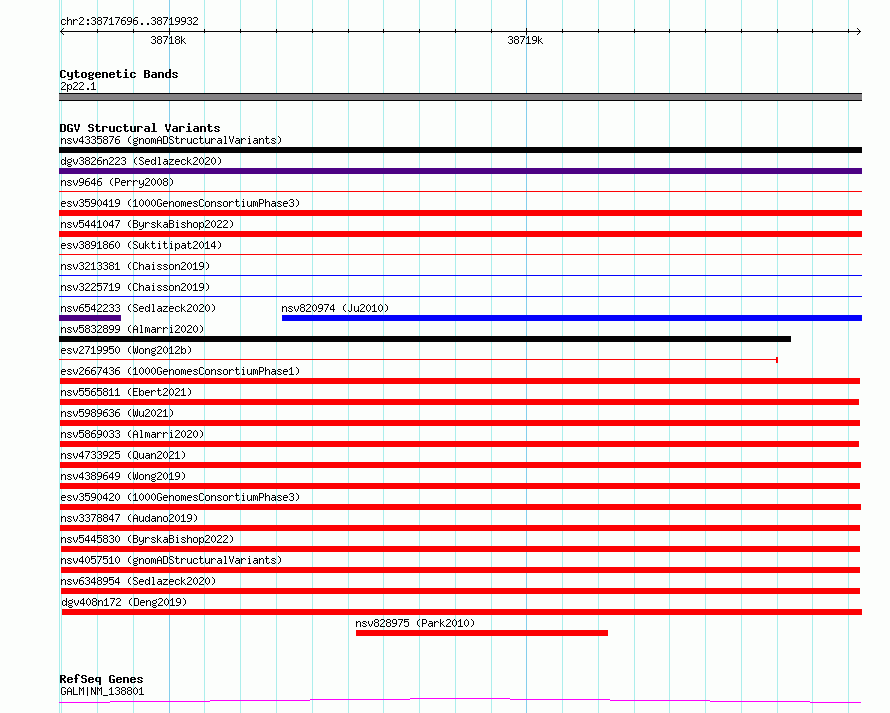Click the nsv4389649 Wong2019 label
The image size is (890, 713).
[x=123, y=476]
